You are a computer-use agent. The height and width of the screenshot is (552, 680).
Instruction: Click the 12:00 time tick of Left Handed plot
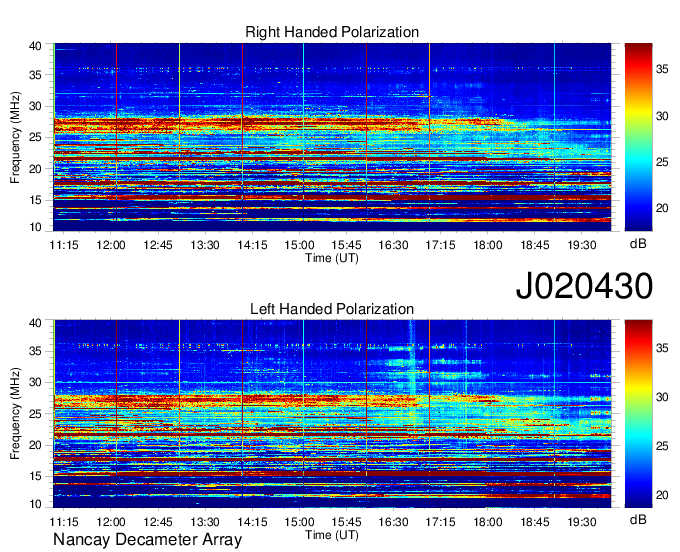coord(111,522)
